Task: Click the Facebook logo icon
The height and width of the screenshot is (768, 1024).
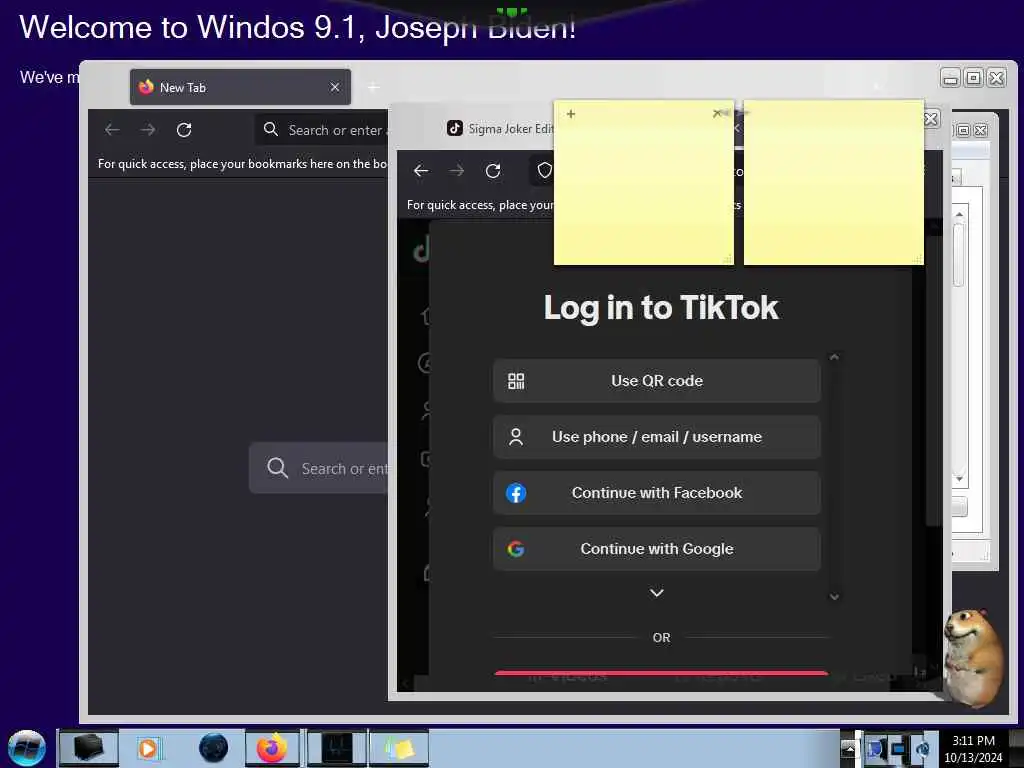Action: (x=516, y=493)
